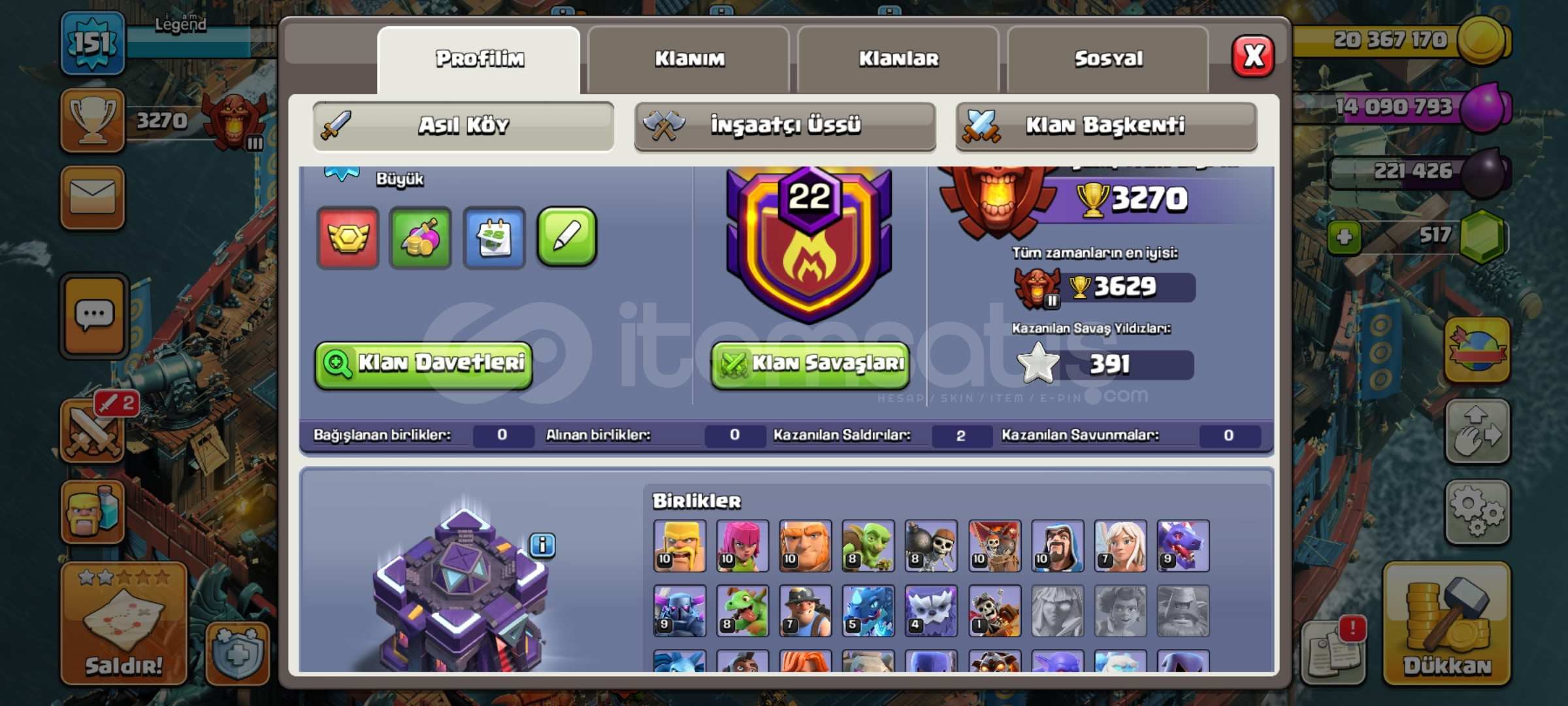Switch to the Sosyal tab

(x=1108, y=59)
